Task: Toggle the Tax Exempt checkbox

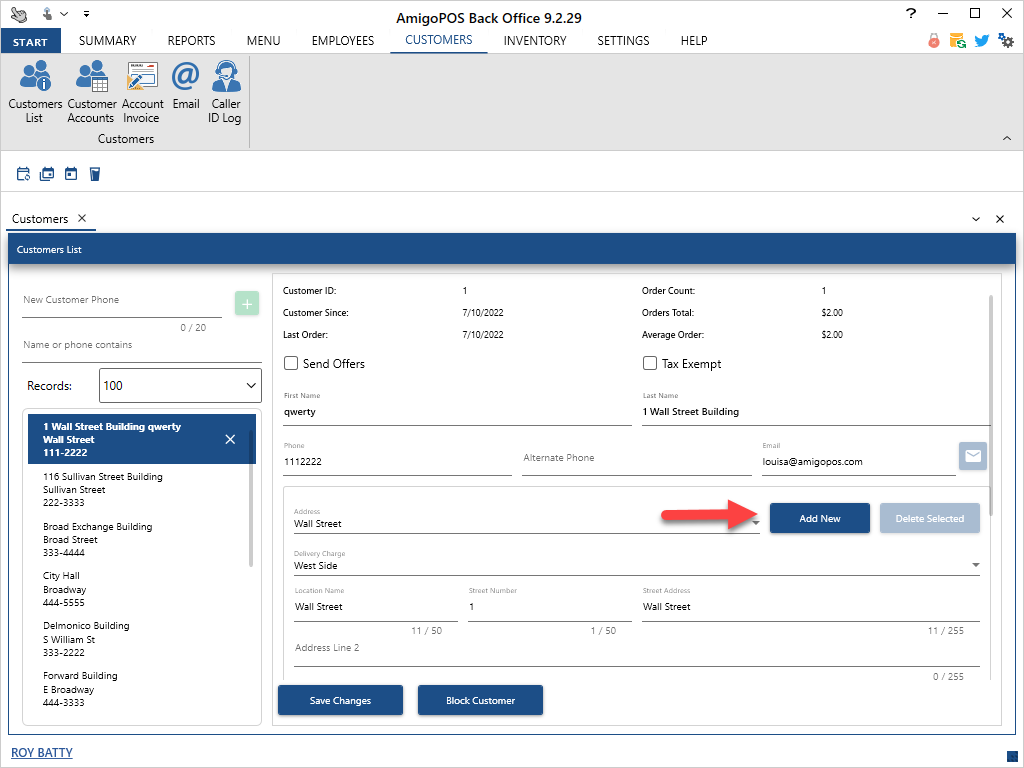Action: [x=650, y=364]
